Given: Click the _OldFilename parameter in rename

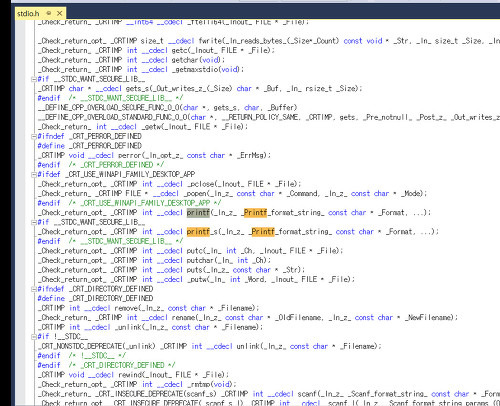Looking at the screenshot, I should tap(299, 318).
